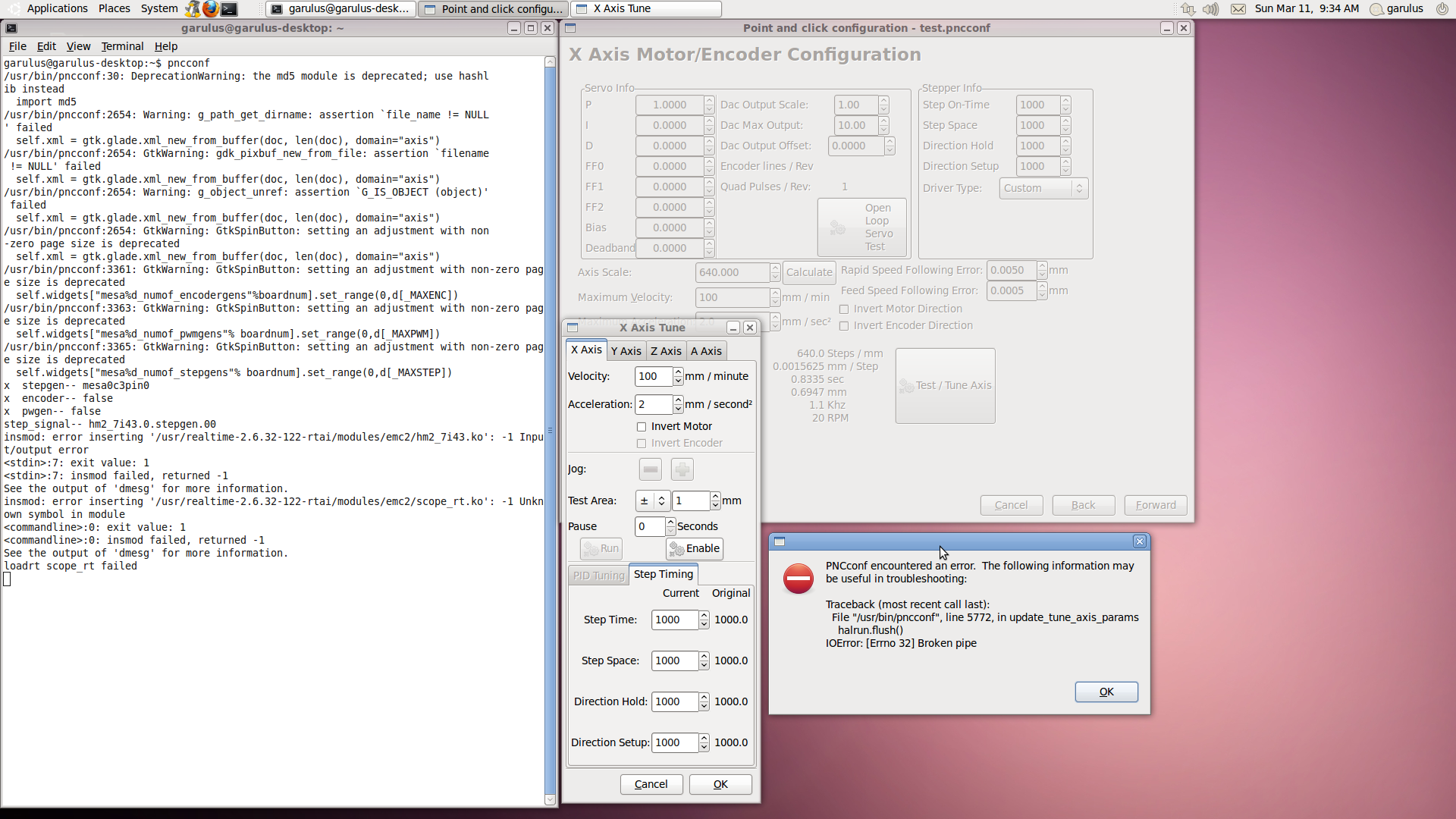Screen dimensions: 1456x819
Task: Click OK in the error dialog
Action: click(x=1106, y=692)
